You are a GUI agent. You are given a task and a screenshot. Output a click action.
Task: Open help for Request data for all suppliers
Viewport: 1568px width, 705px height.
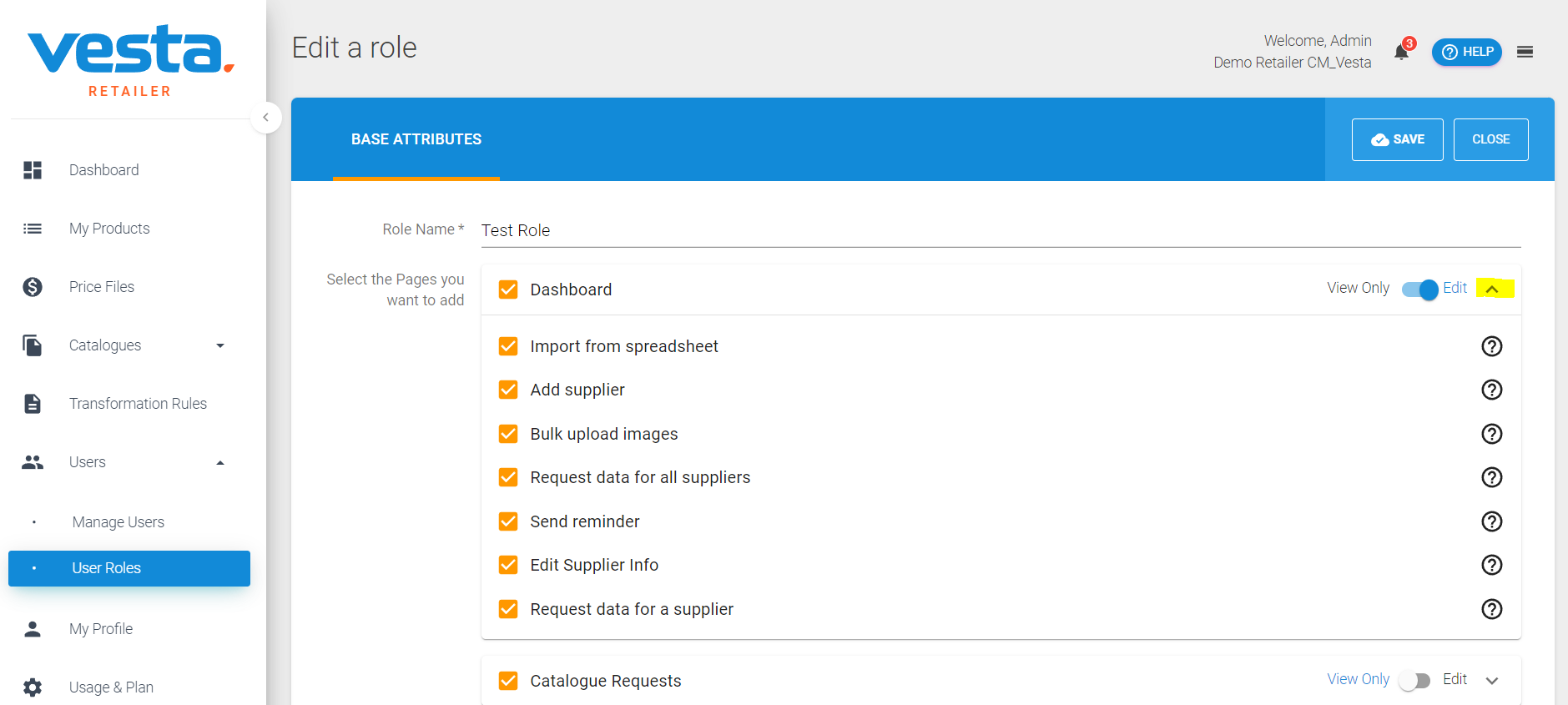pyautogui.click(x=1491, y=477)
